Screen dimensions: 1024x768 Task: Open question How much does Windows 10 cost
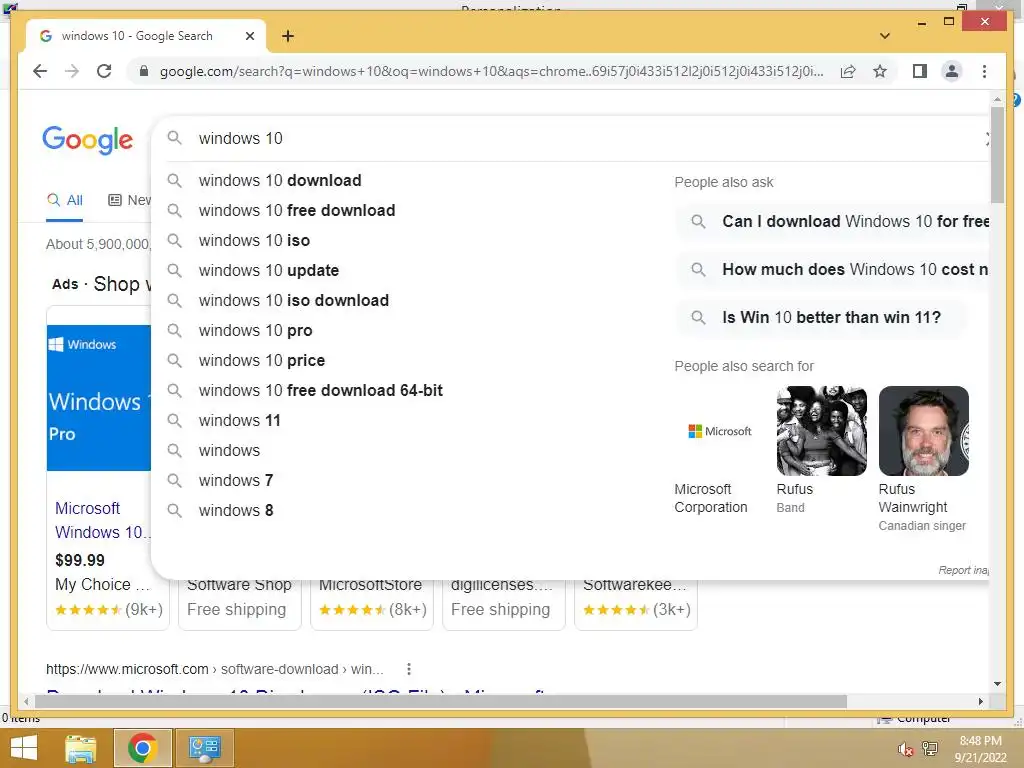(833, 269)
